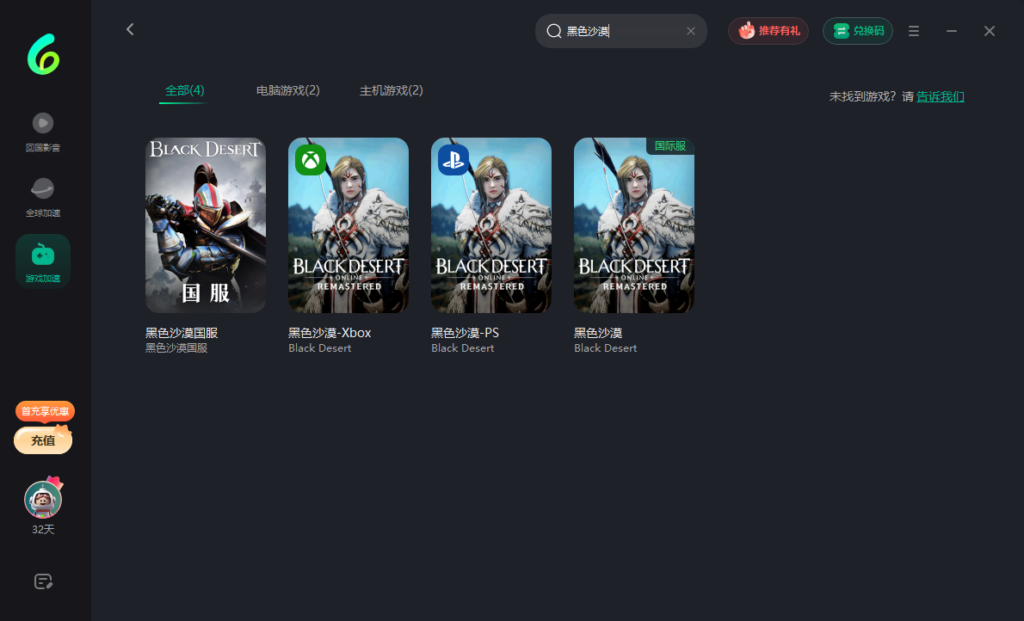This screenshot has height=621, width=1024.
Task: Select the 黑色沙漠-Xbox game cover
Action: pyautogui.click(x=348, y=225)
